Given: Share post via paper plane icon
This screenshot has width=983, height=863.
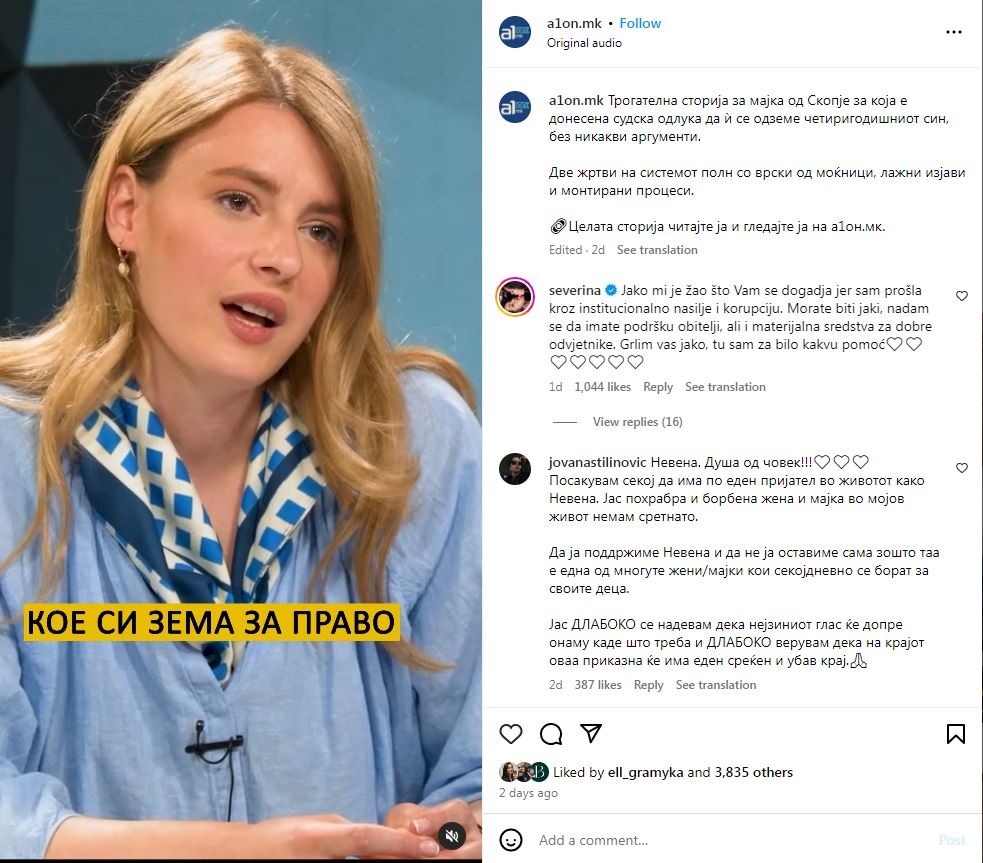Looking at the screenshot, I should tap(591, 733).
